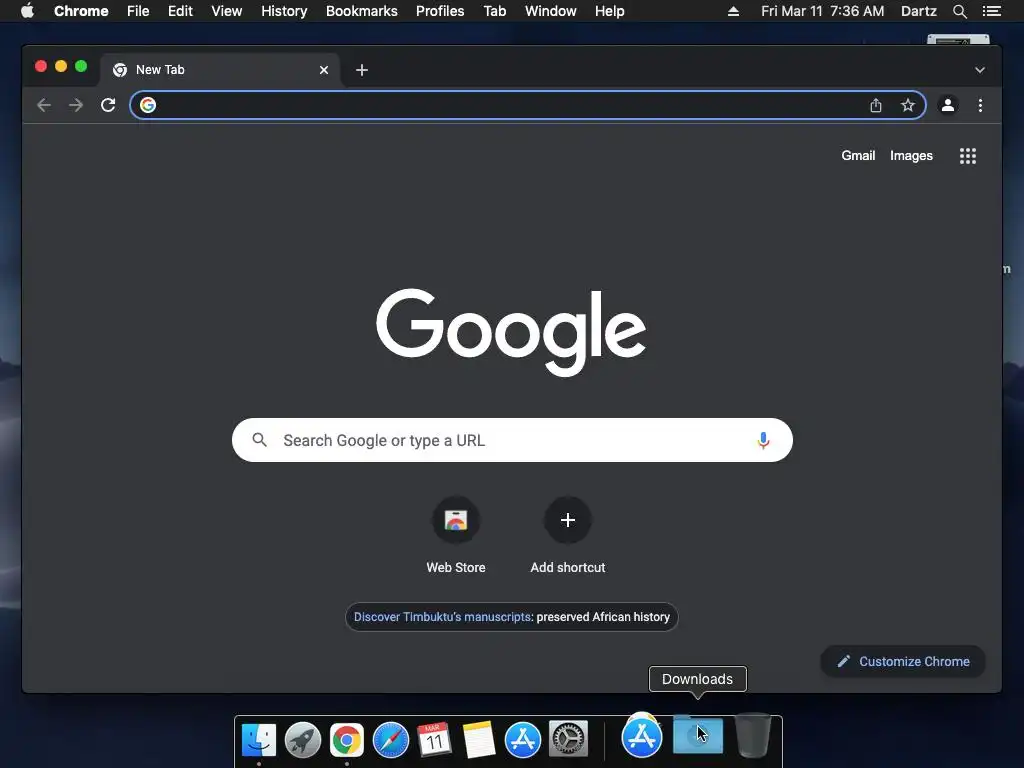Image resolution: width=1024 pixels, height=768 pixels.
Task: Open the File menu
Action: pos(138,11)
